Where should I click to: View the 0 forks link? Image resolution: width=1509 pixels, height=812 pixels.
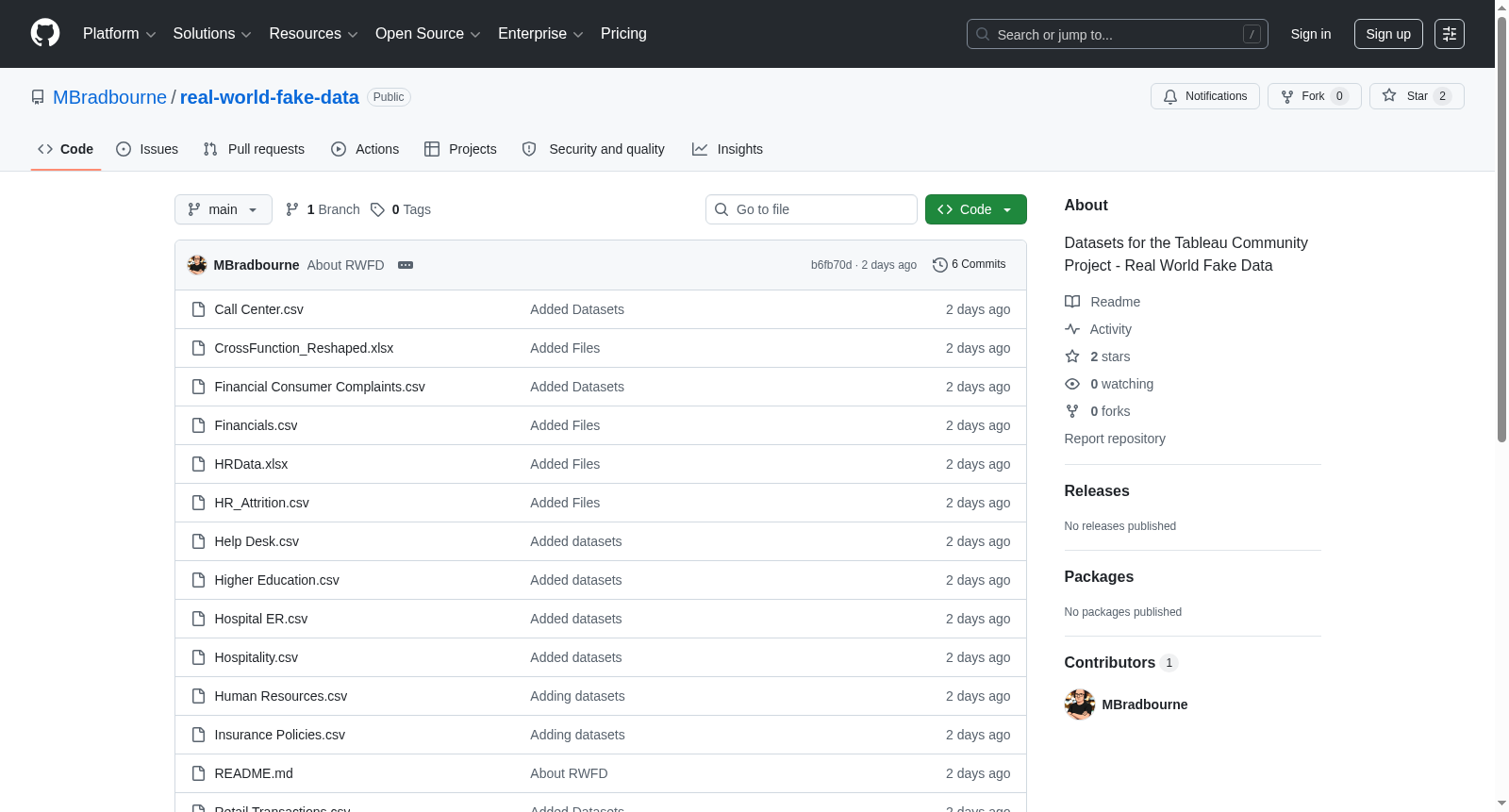pyautogui.click(x=1098, y=411)
